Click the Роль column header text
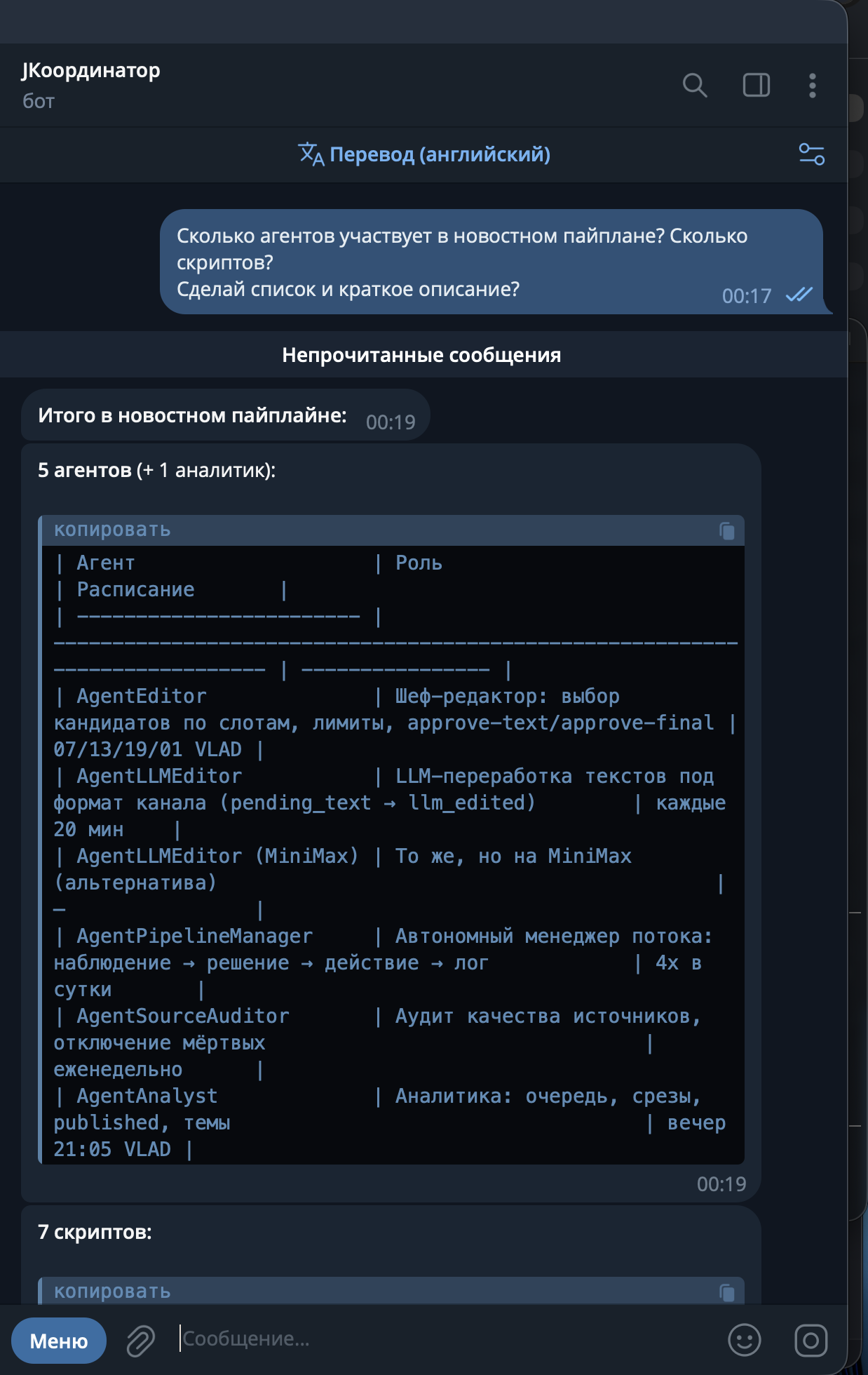Screen dimensions: 868x1375 point(419,563)
